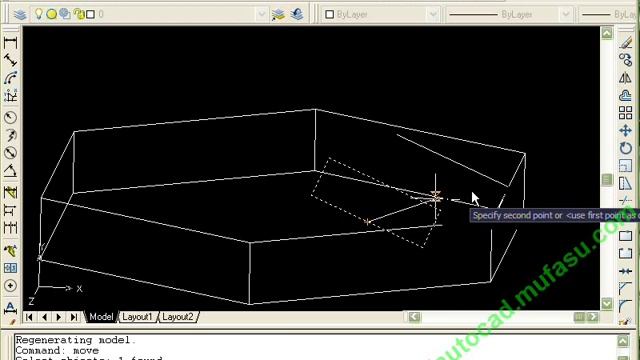Image resolution: width=640 pixels, height=360 pixels.
Task: Toggle layer 0 viewport freeze icon
Action: click(64, 14)
